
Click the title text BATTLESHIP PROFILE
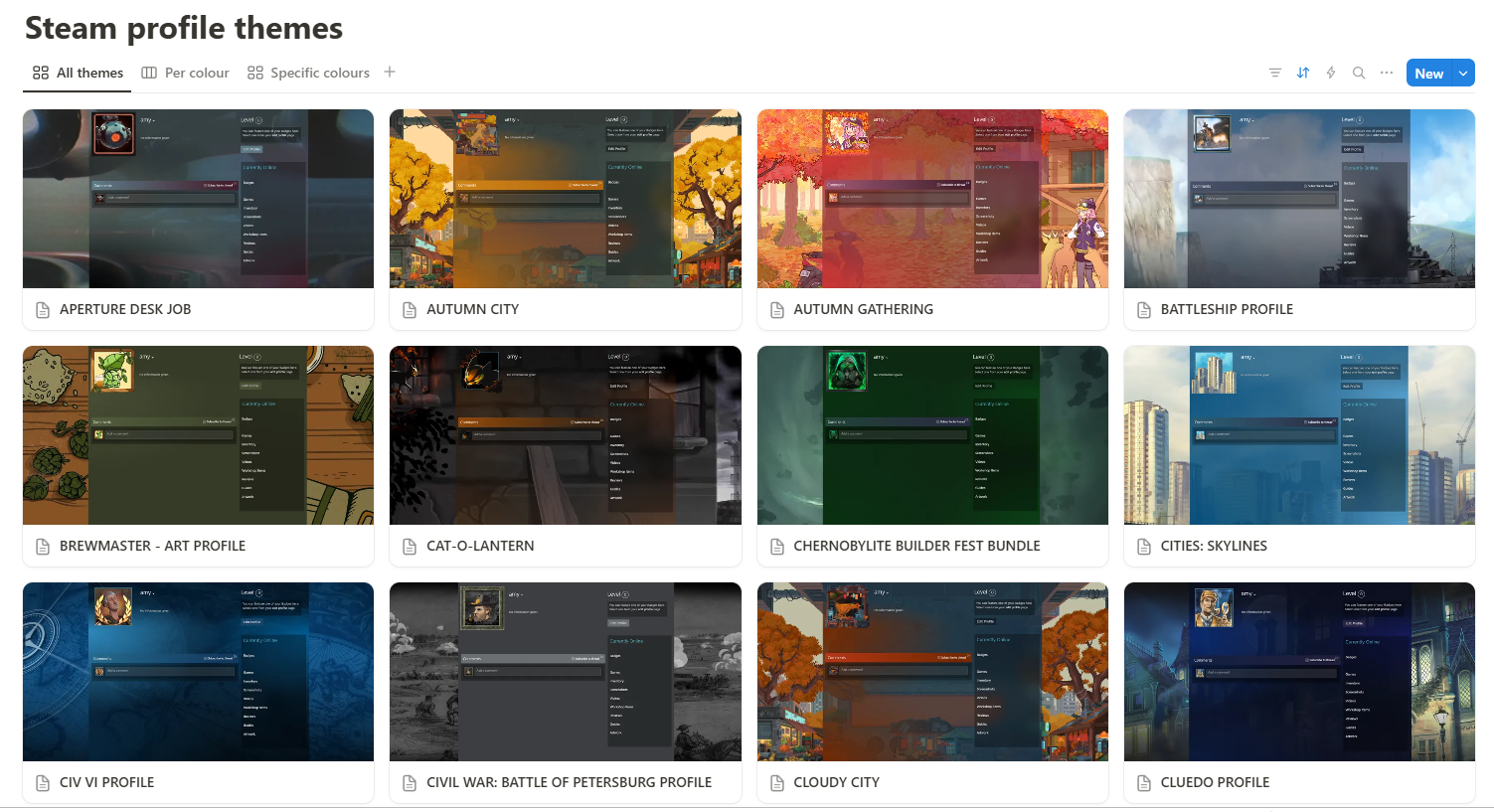(x=1227, y=309)
